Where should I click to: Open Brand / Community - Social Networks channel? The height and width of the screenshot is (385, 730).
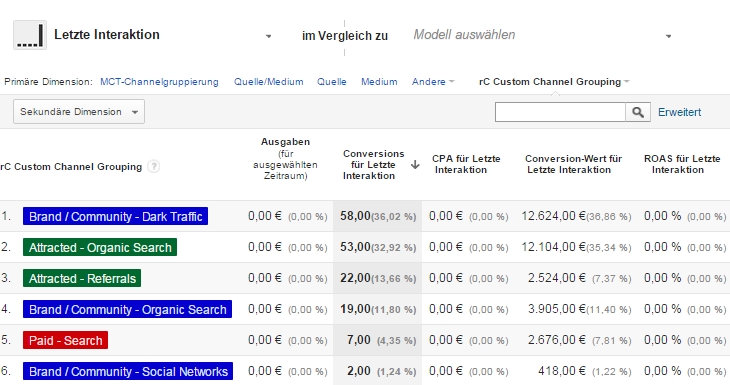[x=128, y=371]
